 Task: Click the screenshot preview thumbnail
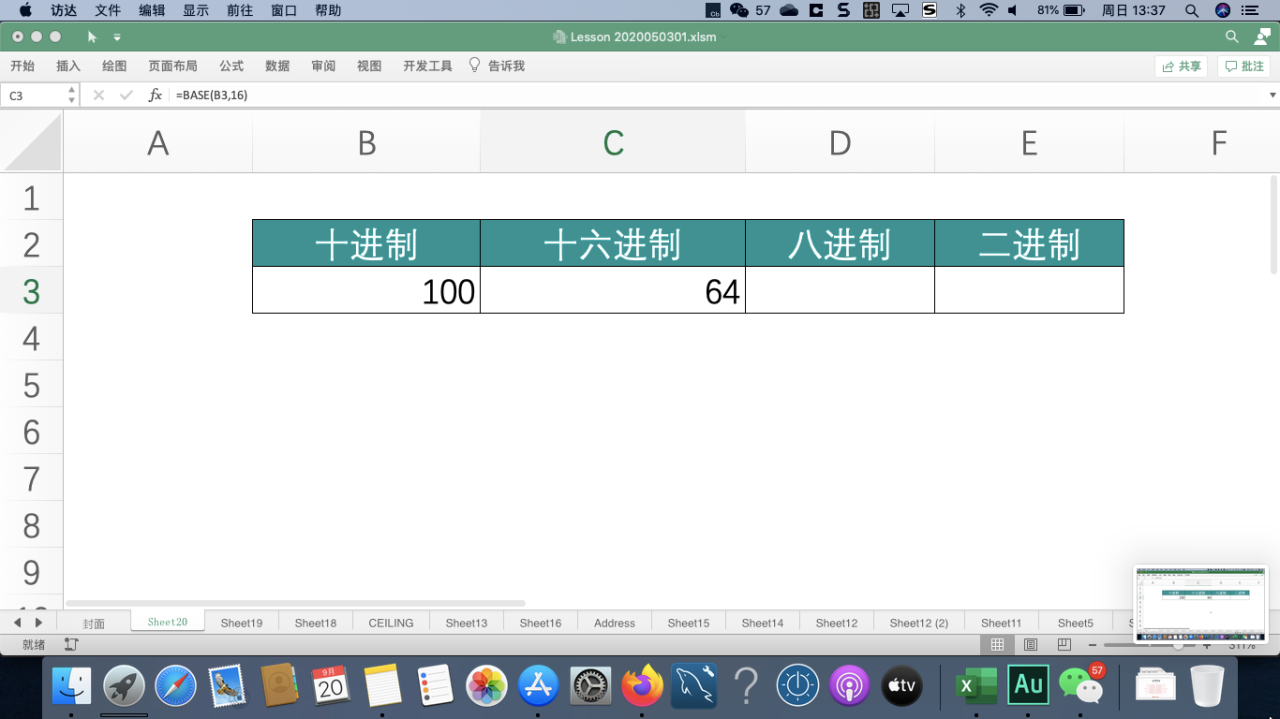coord(1200,604)
